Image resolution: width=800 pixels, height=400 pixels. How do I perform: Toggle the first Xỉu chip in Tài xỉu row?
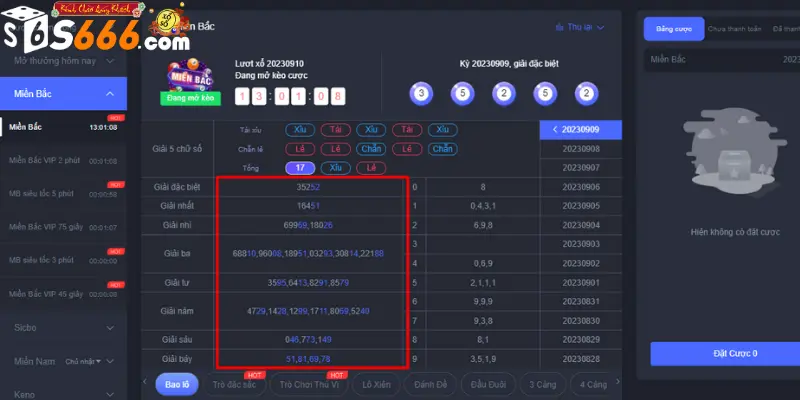[x=301, y=130]
